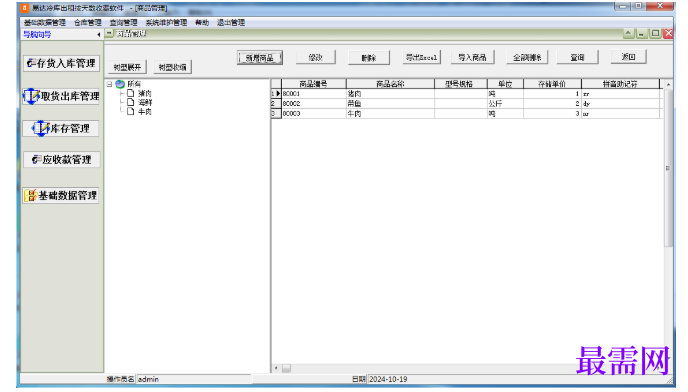Click the table's vertical scroll-up arrow
The width and height of the screenshot is (688, 392).
[668, 84]
